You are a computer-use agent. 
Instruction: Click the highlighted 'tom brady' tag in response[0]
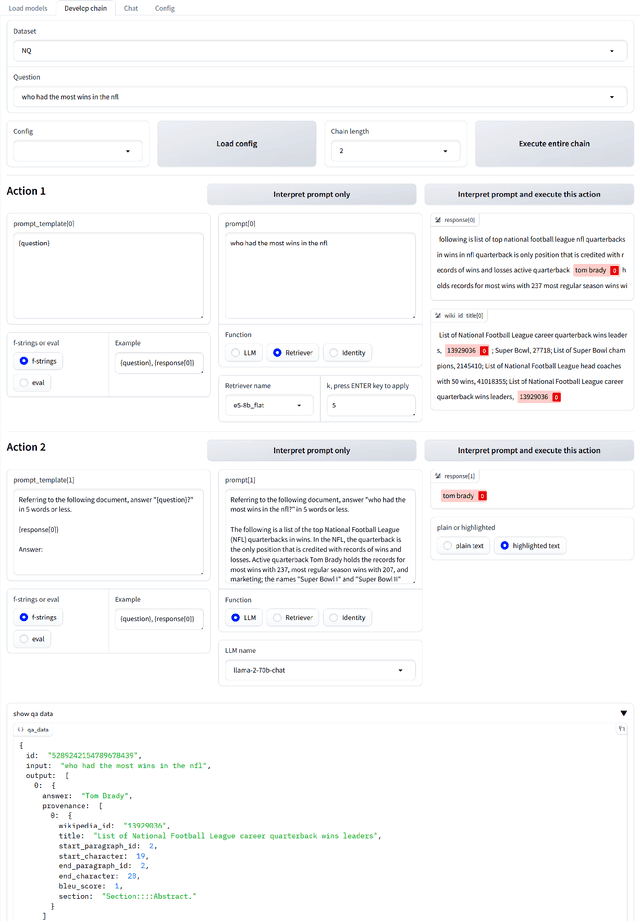click(x=589, y=270)
